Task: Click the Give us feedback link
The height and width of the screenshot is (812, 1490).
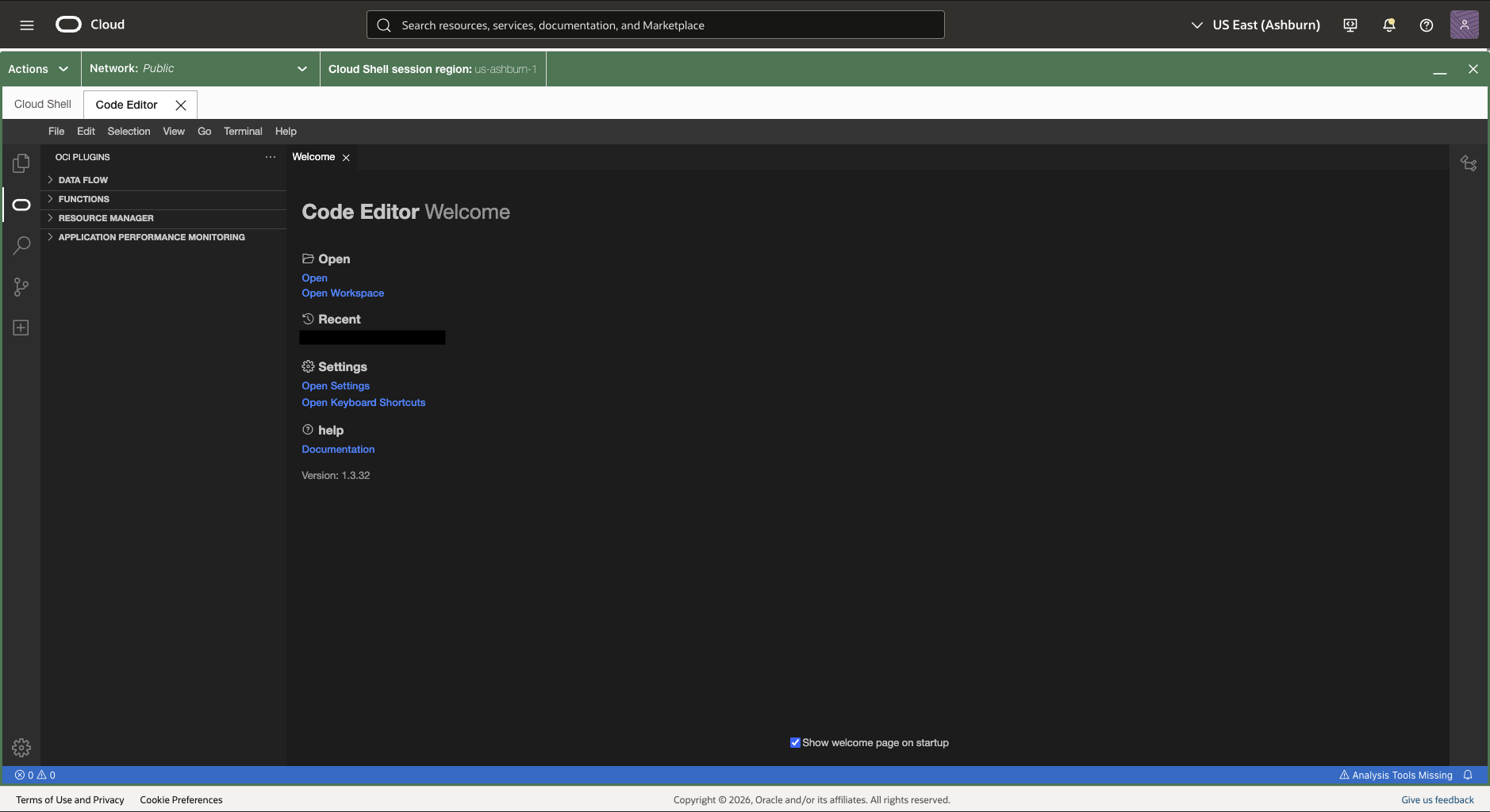Action: point(1438,800)
